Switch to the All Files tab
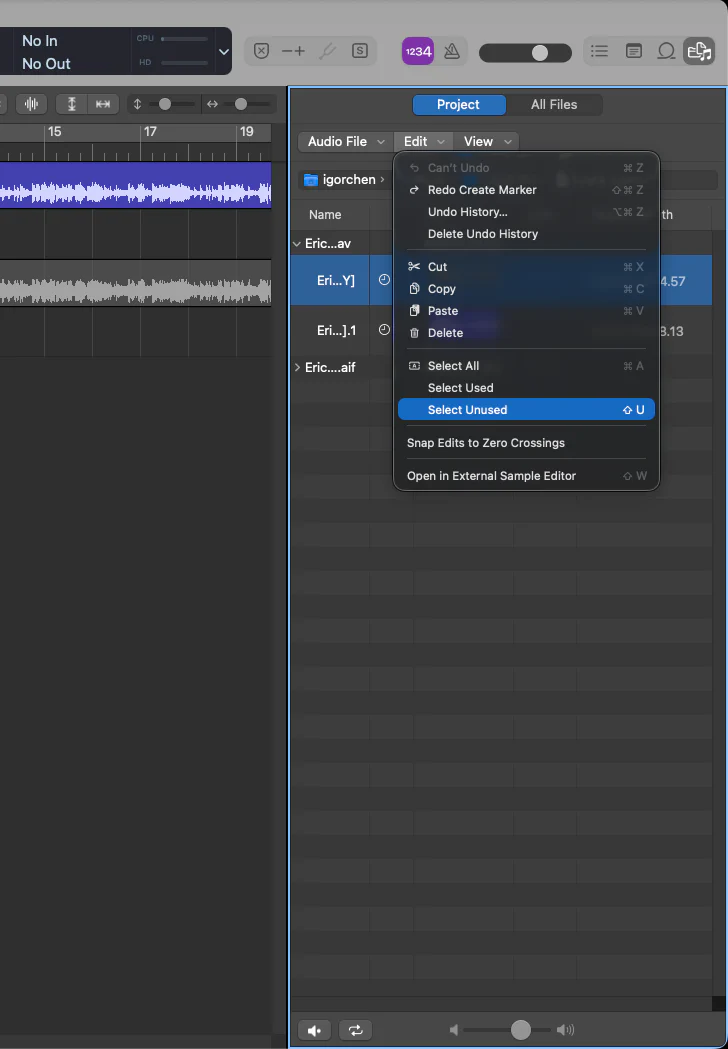 [554, 104]
